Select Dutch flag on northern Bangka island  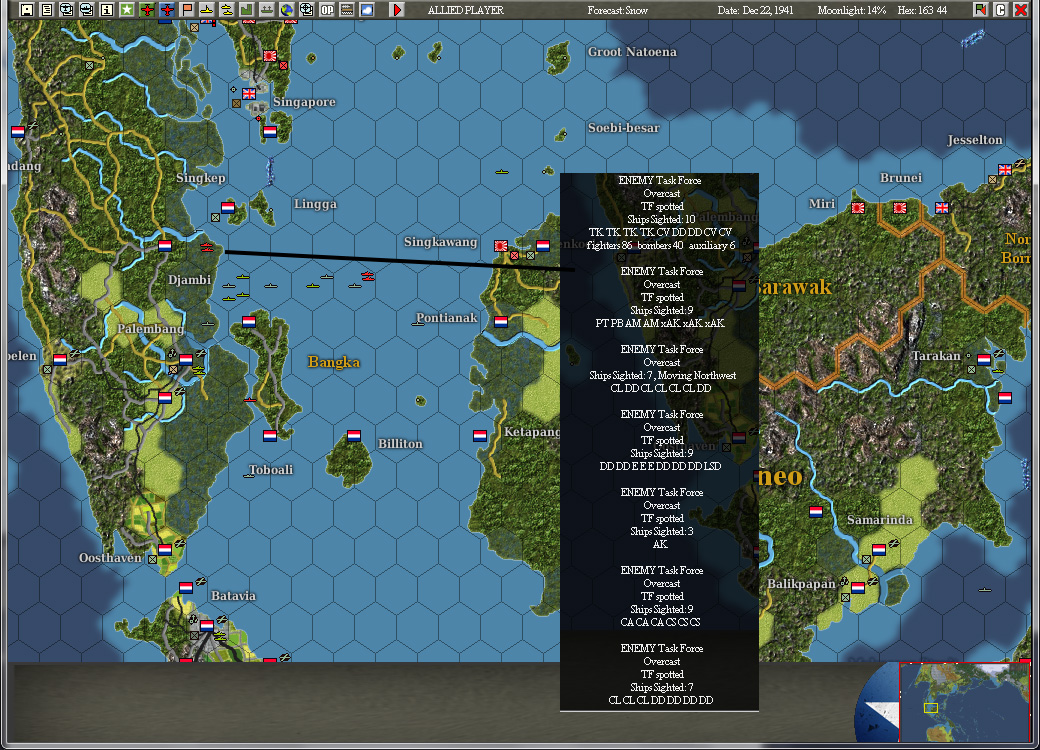249,322
